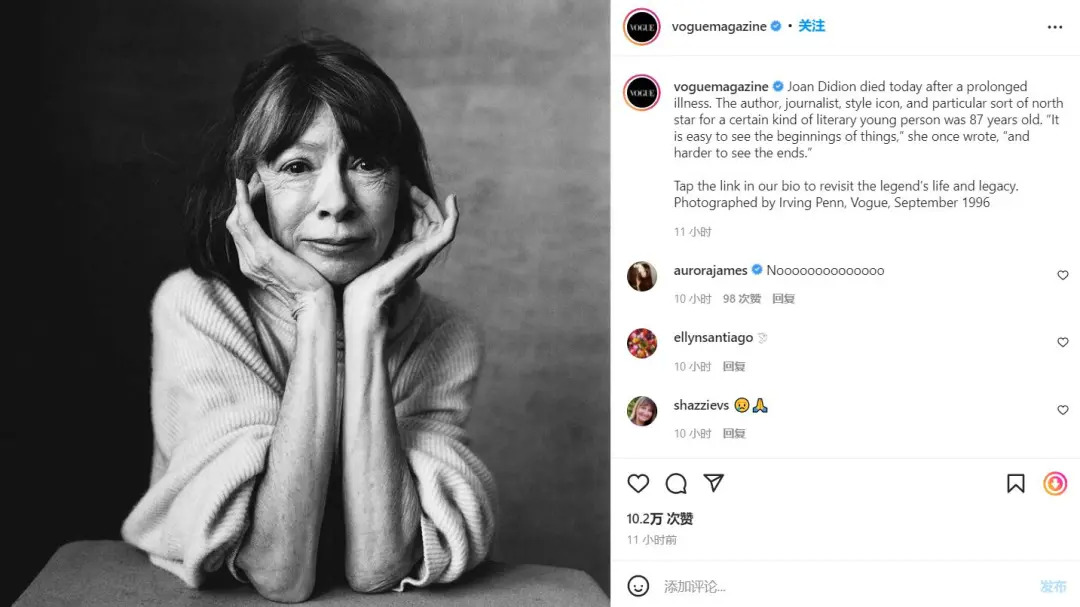Click the Joan Didion black-and-white photo
The image size is (1080, 607).
[305, 303]
